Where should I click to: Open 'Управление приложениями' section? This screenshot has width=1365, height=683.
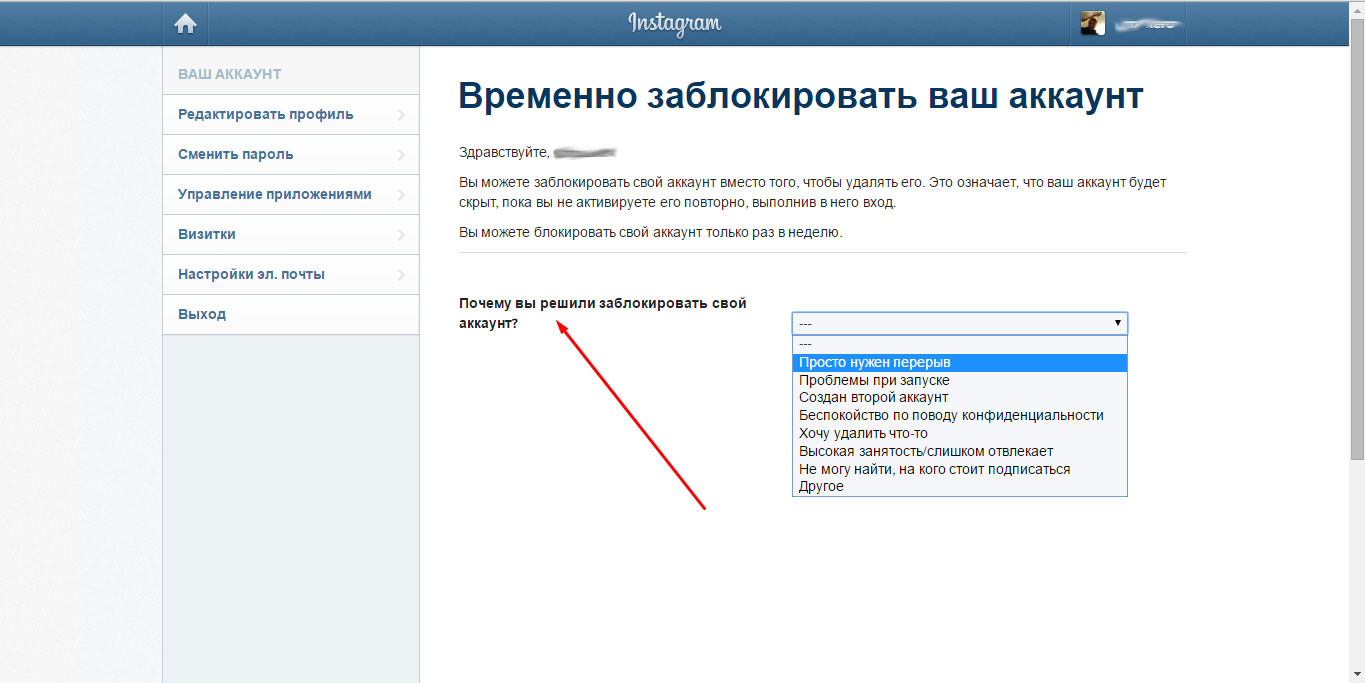275,194
